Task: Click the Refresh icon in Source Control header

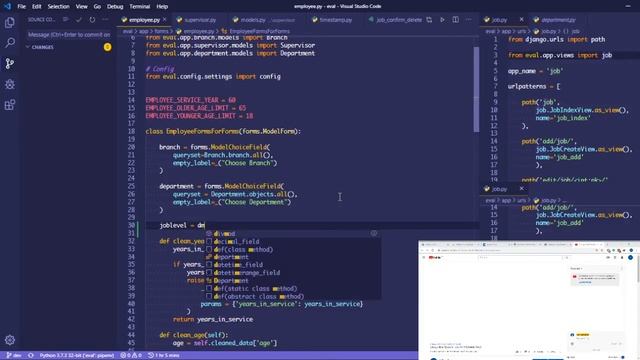Action: [92, 20]
